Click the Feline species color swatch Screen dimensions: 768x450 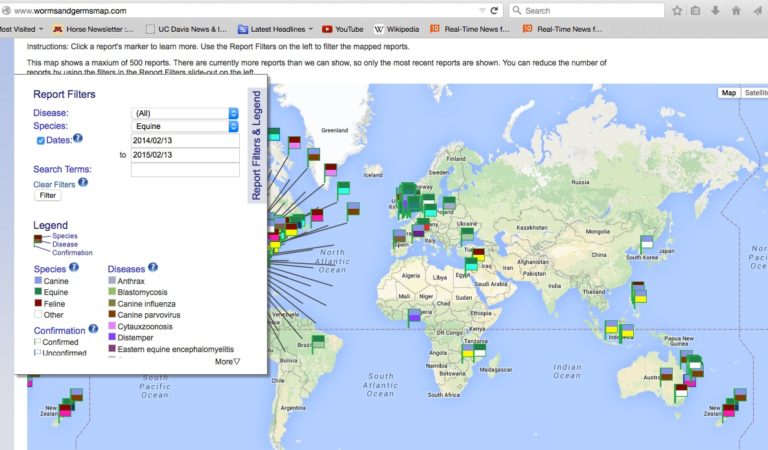pyautogui.click(x=38, y=303)
